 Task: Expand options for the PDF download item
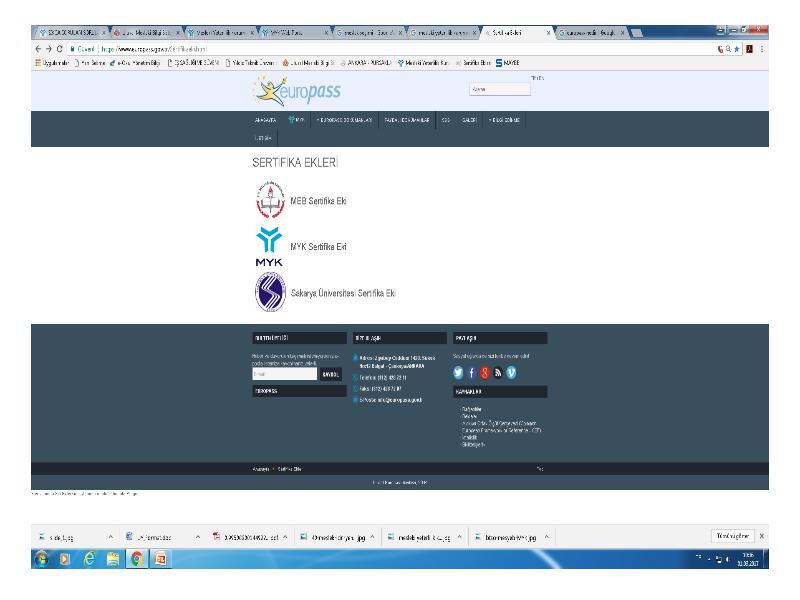285,537
